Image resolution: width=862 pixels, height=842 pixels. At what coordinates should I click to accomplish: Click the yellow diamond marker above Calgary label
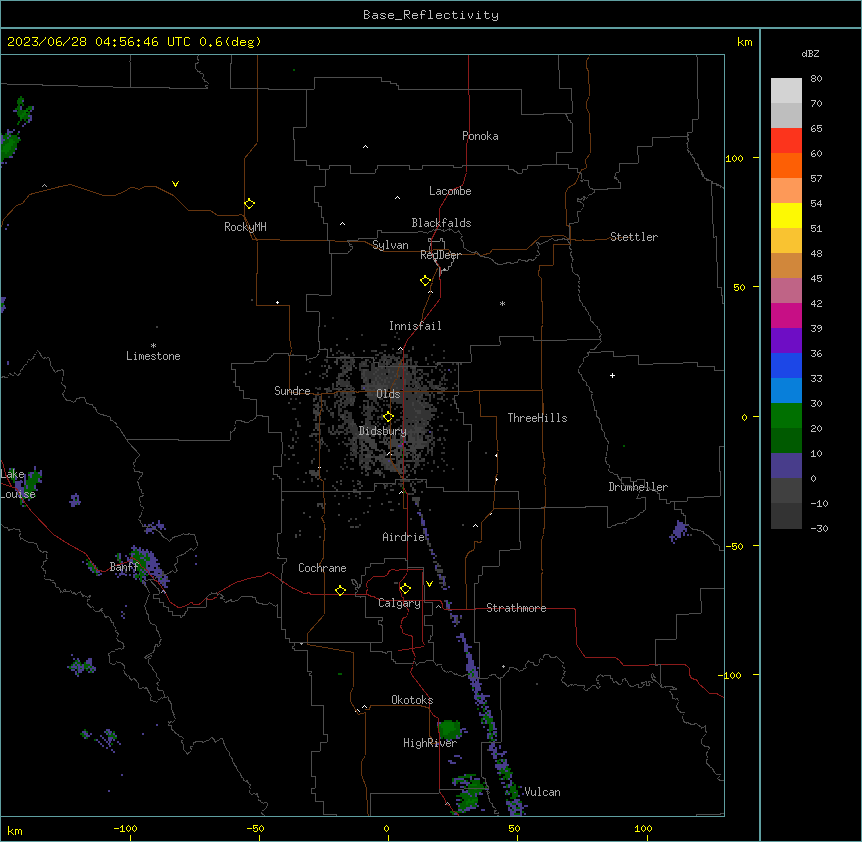[405, 589]
